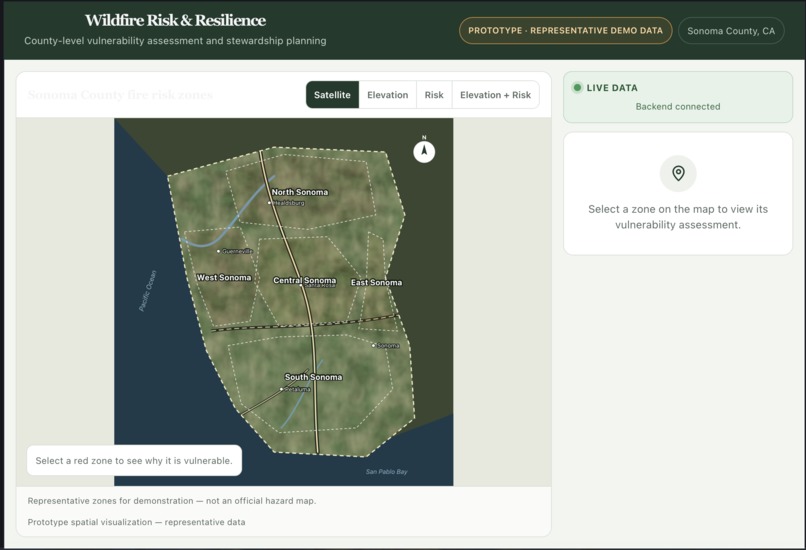Click the County-level vulnerability assessment subtitle

pyautogui.click(x=175, y=41)
